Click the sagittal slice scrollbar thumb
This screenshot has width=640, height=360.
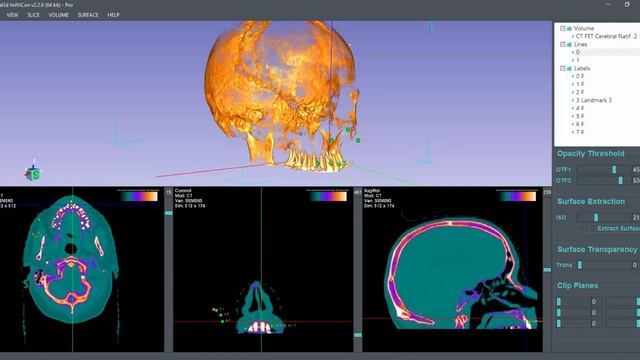(x=547, y=270)
